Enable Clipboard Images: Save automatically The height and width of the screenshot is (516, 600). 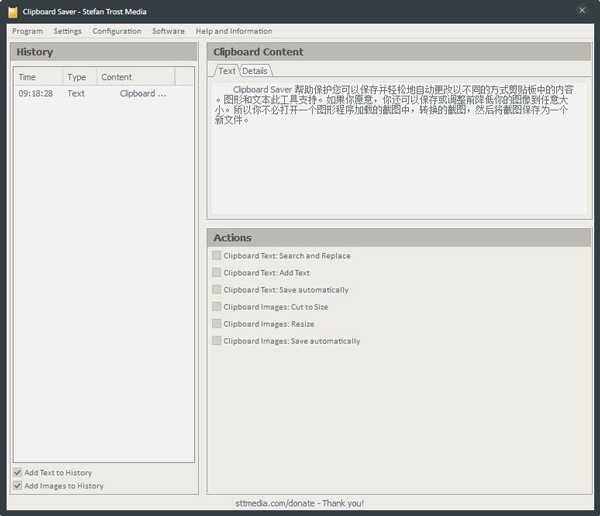[x=217, y=341]
